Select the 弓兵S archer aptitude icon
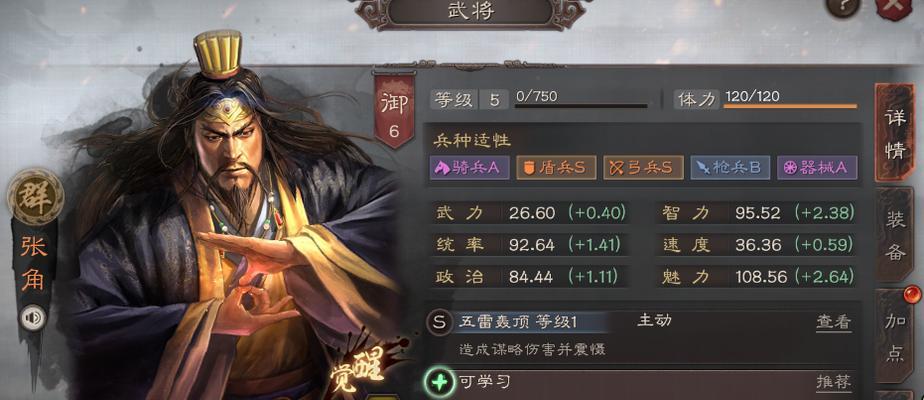The height and width of the screenshot is (400, 924). (643, 168)
